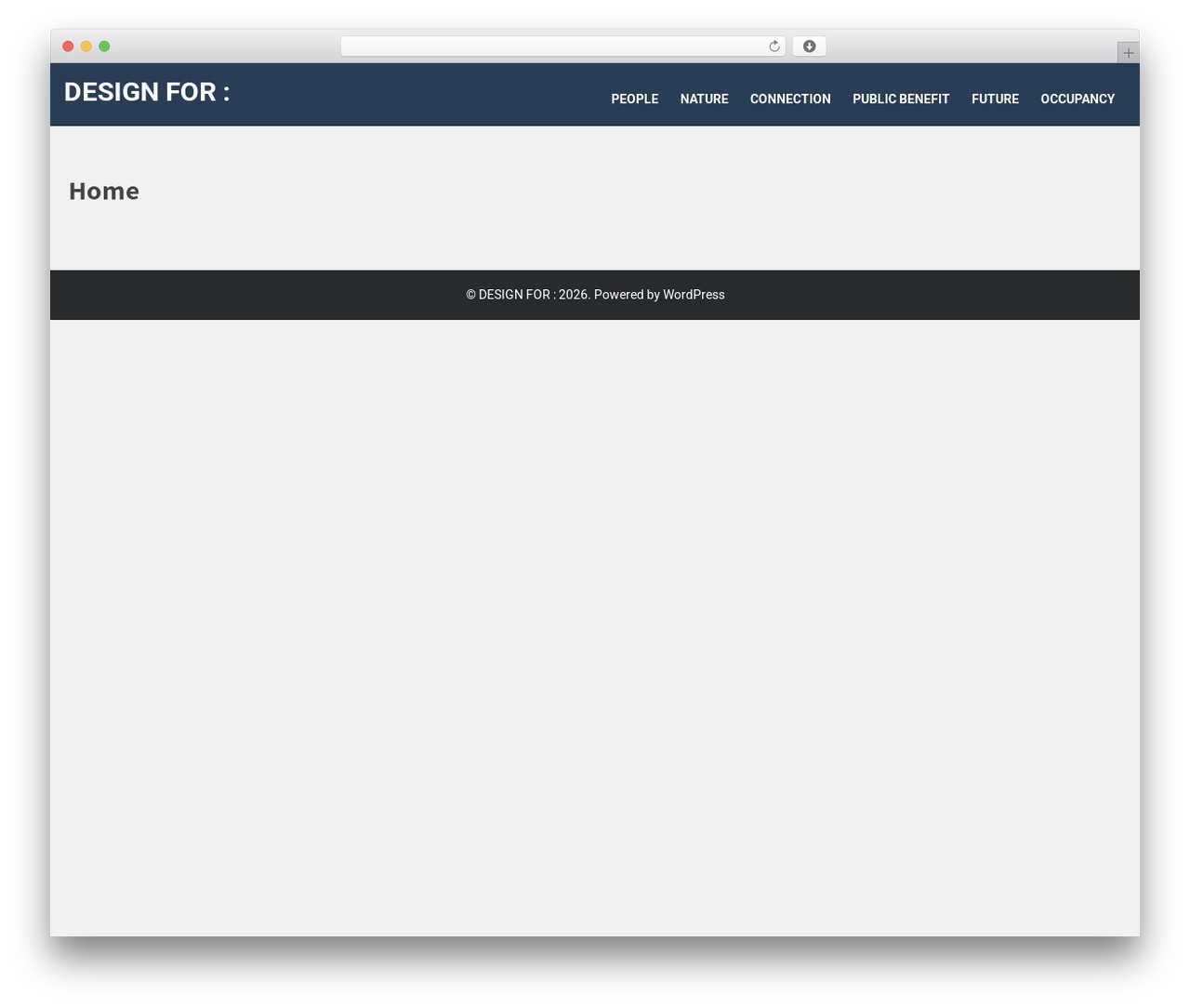Navigate to the FUTURE page
The image size is (1190, 1008).
[995, 99]
